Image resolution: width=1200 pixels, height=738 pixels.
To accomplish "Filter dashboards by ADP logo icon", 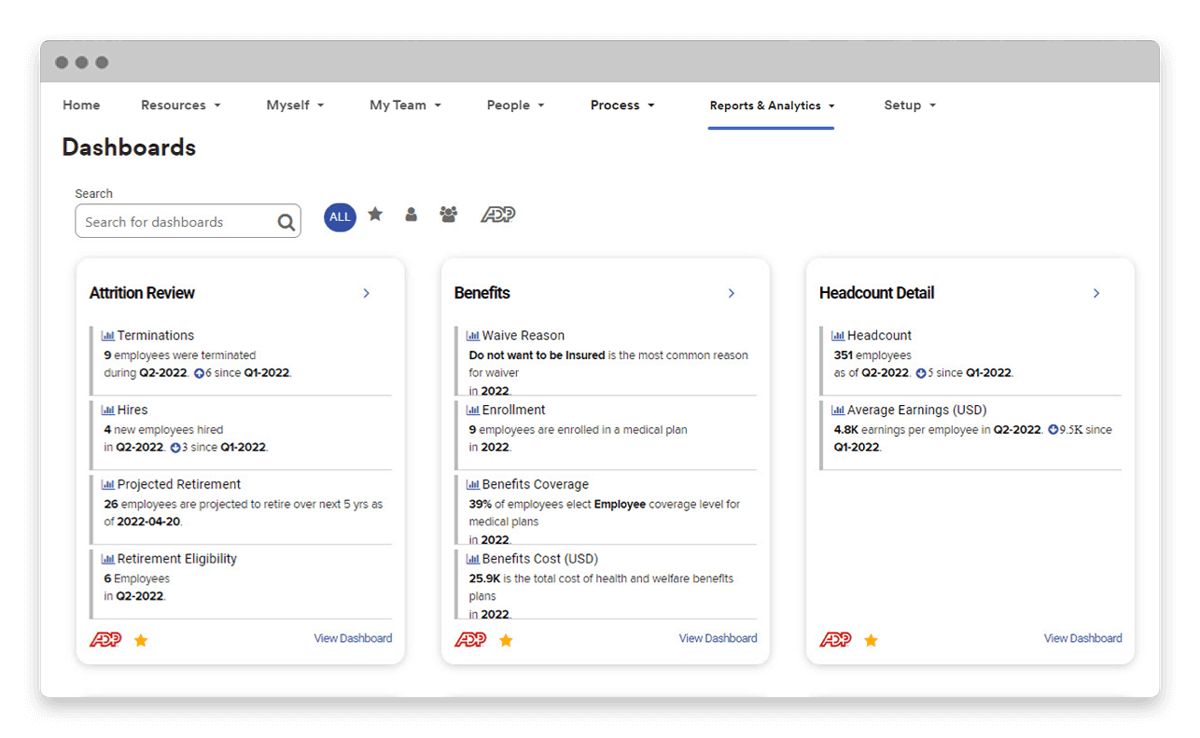I will (498, 215).
